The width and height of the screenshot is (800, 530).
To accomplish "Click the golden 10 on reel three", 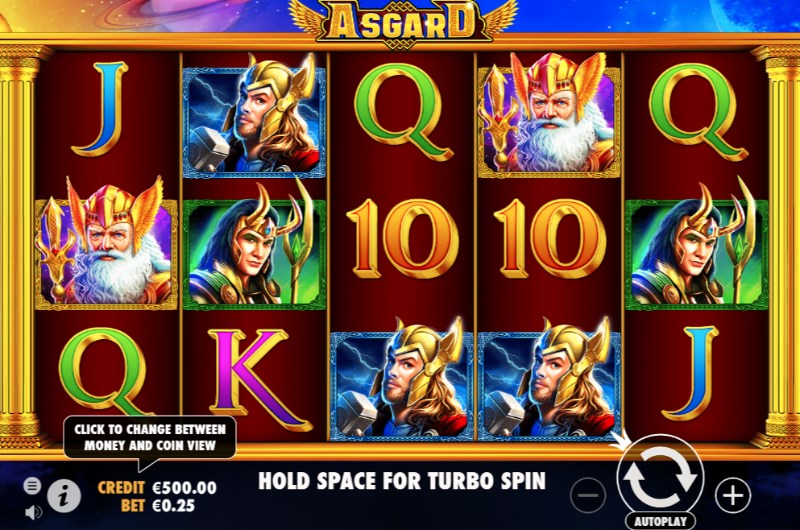I will tap(403, 239).
